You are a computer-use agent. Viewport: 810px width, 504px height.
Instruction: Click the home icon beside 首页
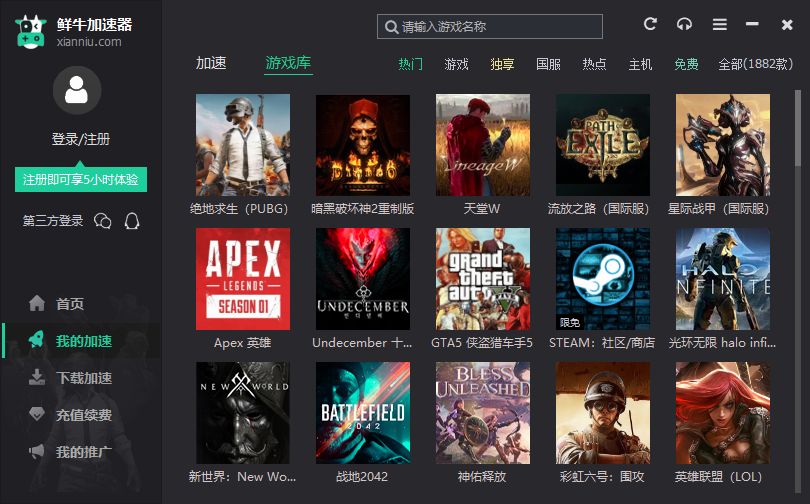click(37, 303)
